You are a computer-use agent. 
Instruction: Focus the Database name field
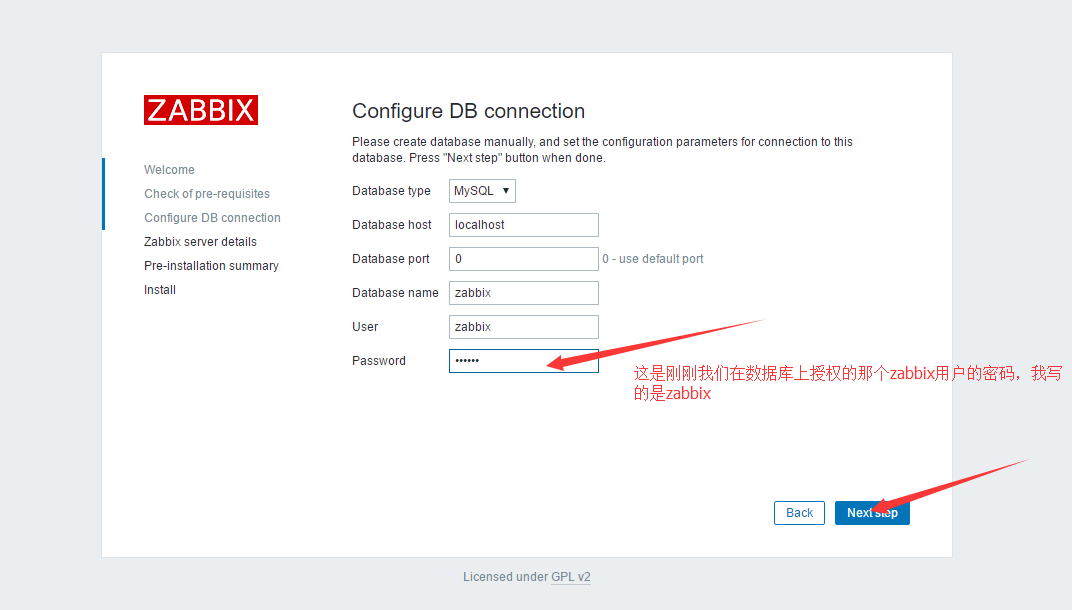(524, 293)
